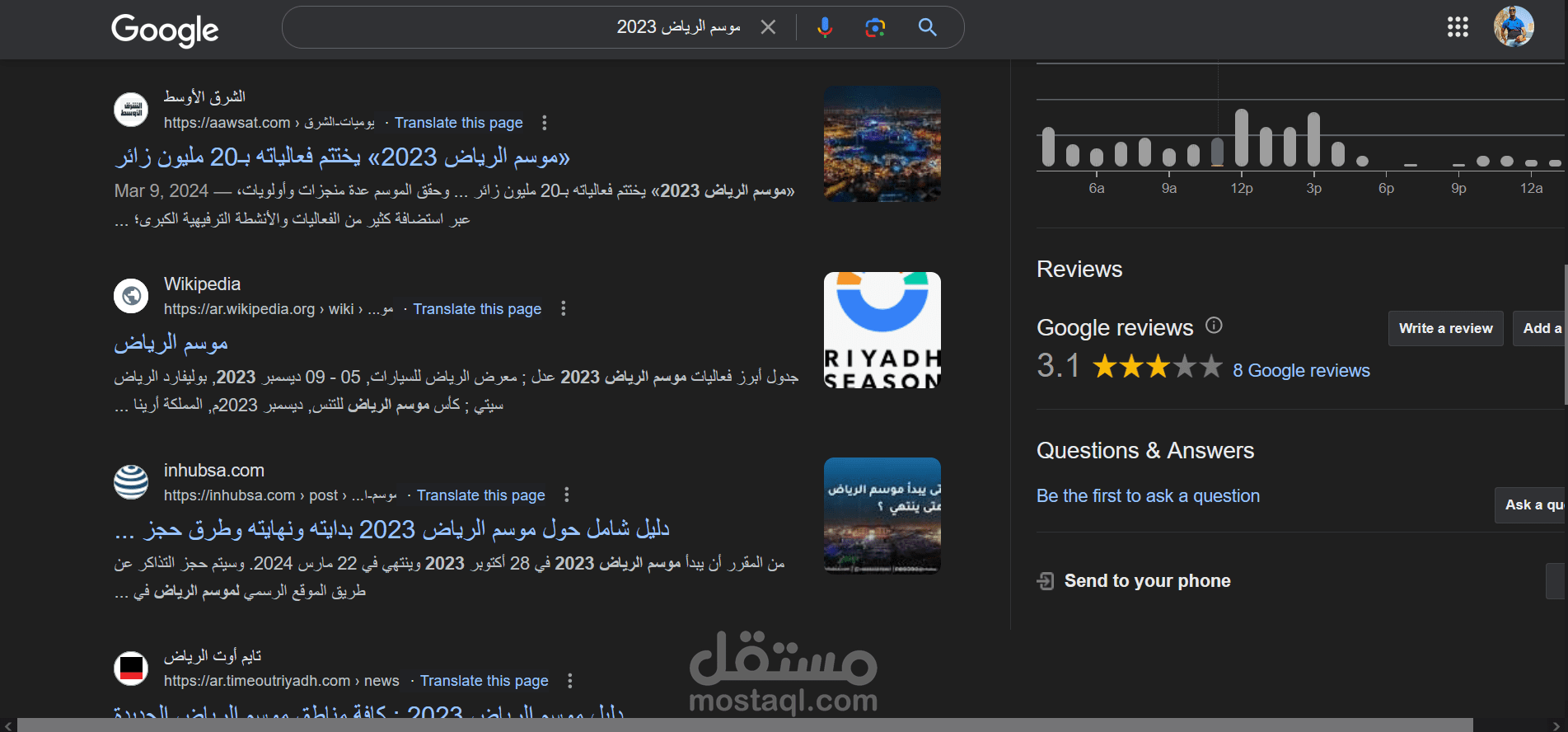
Task: Click the aawsat.com breadcrumb URL
Action: coord(269,123)
